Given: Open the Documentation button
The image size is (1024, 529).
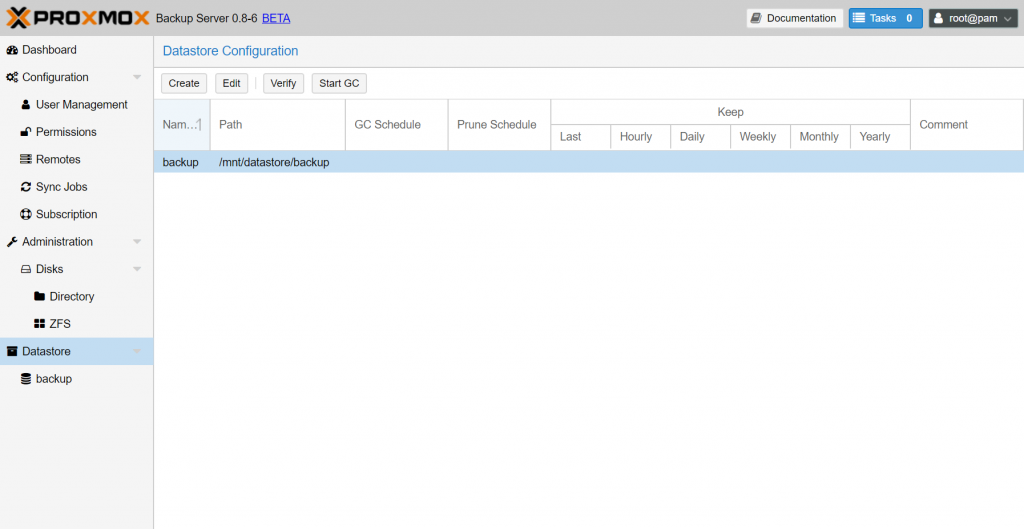Looking at the screenshot, I should coord(795,18).
